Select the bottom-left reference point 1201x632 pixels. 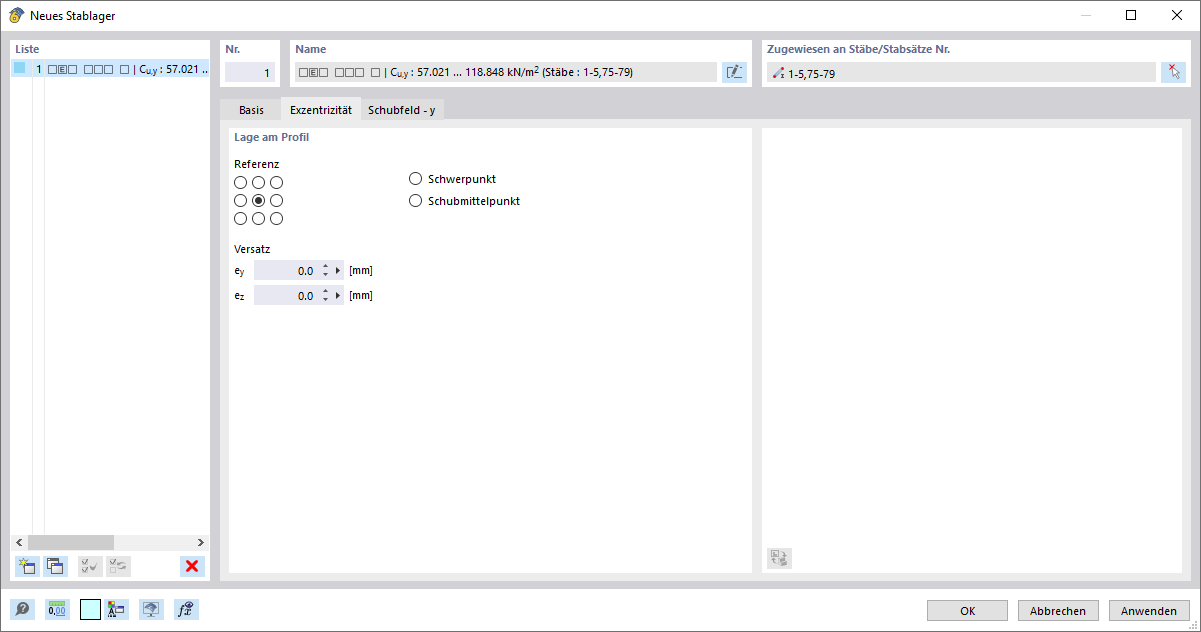coord(240,218)
